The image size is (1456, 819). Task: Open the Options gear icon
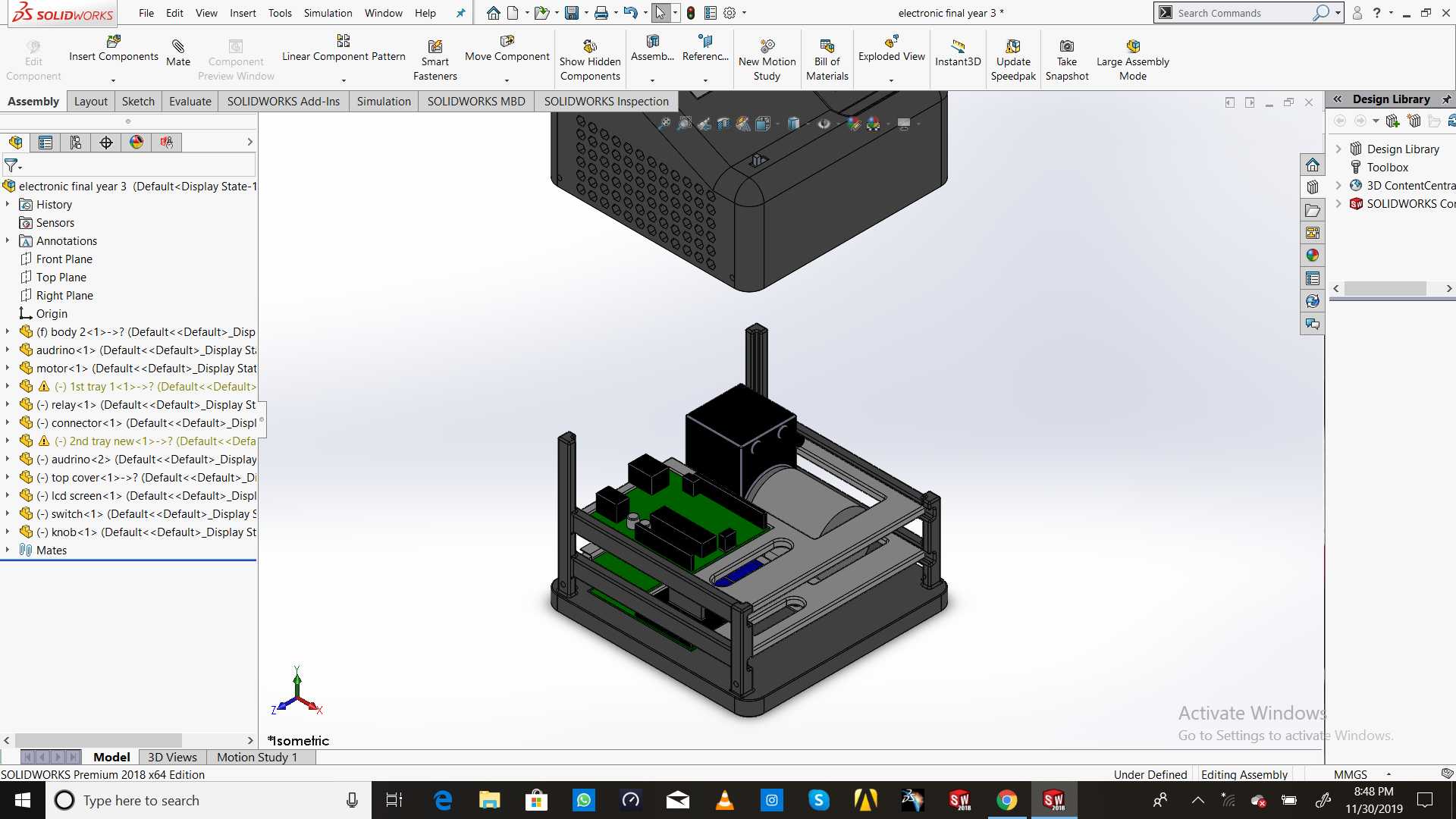pos(730,13)
